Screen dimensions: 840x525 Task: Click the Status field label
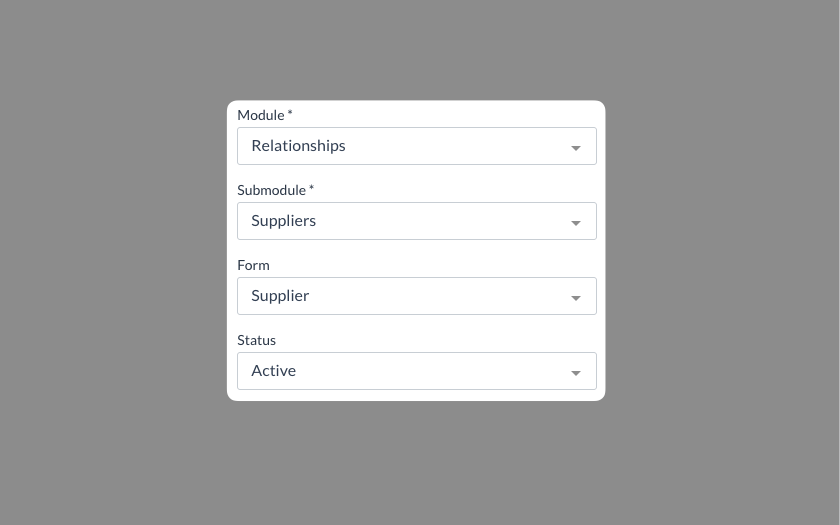[256, 340]
